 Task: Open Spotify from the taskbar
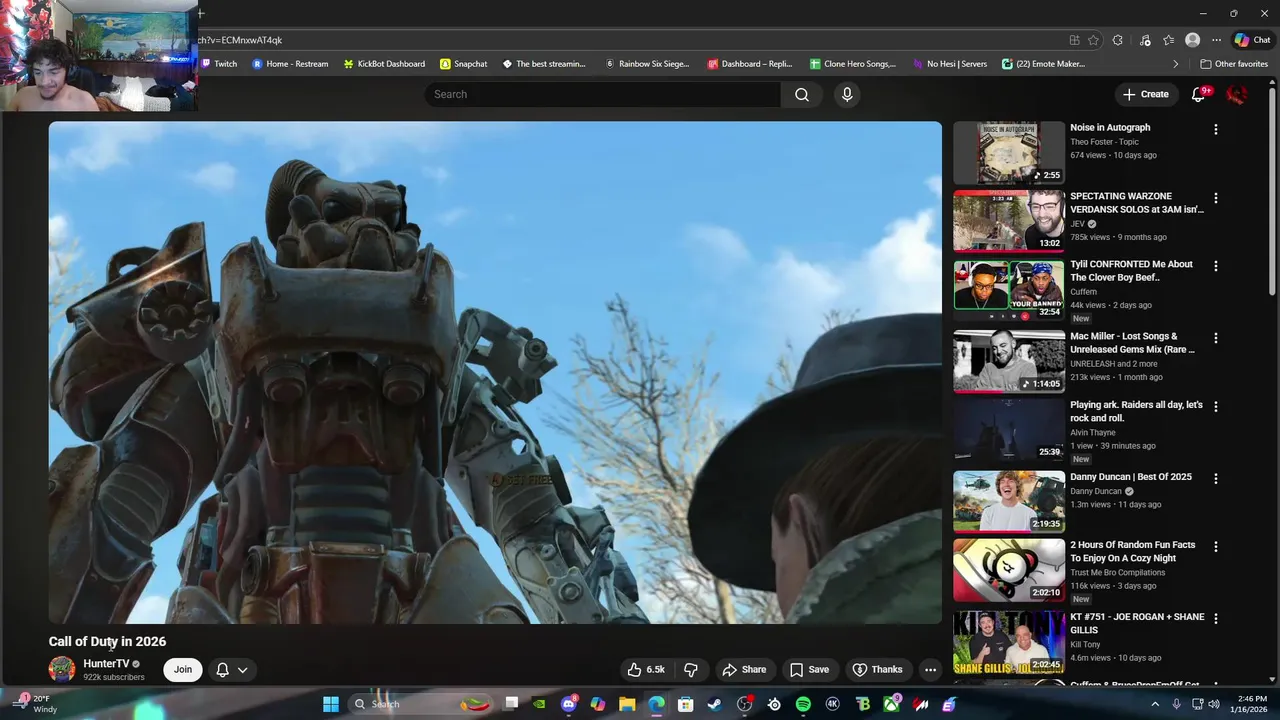point(803,704)
